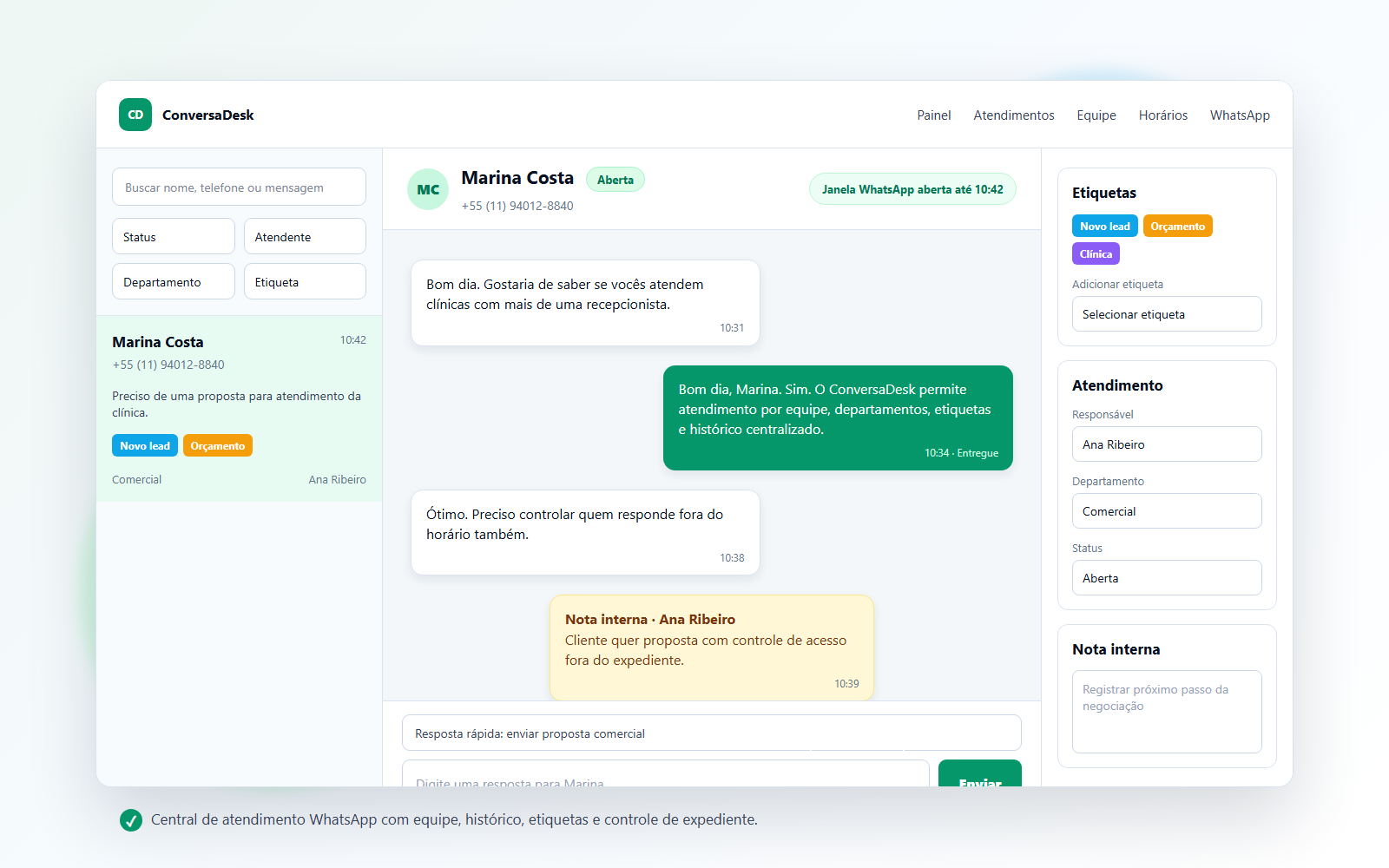Open the Status filter dropdown
Screen dimensions: 1389x868
pyautogui.click(x=174, y=236)
